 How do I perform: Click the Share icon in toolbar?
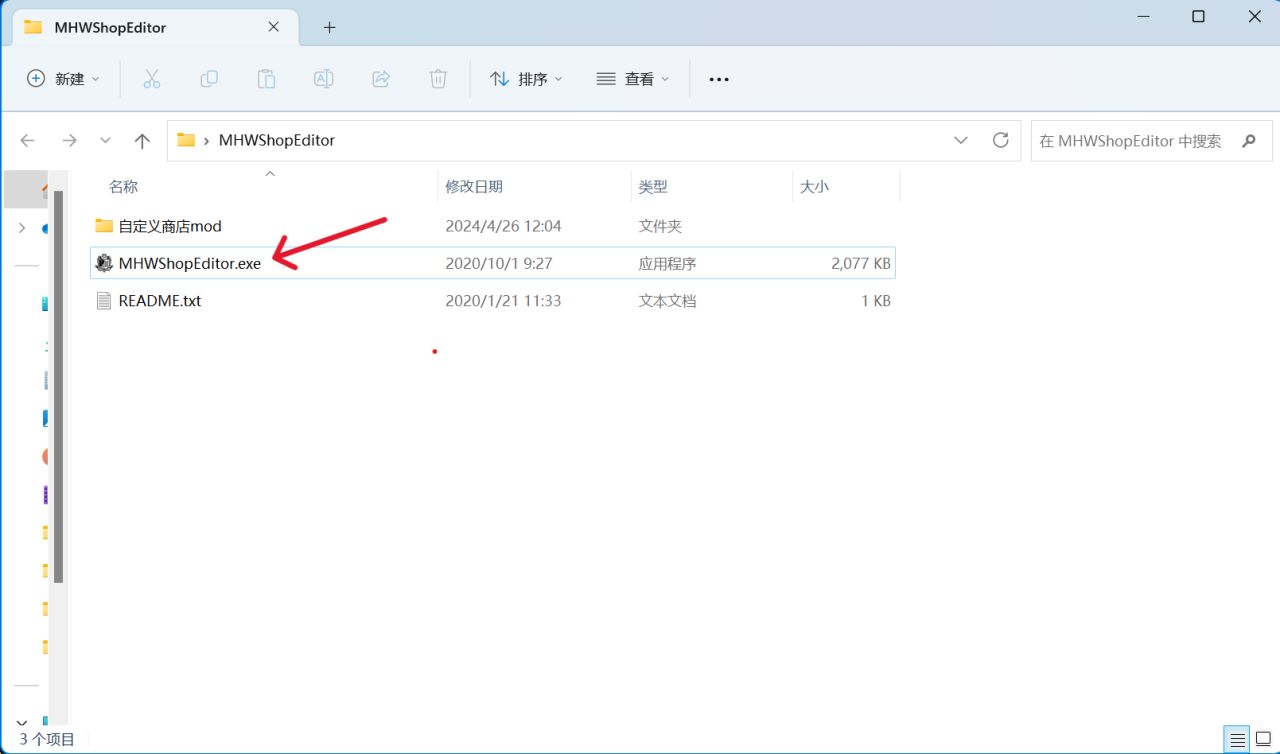[x=381, y=79]
